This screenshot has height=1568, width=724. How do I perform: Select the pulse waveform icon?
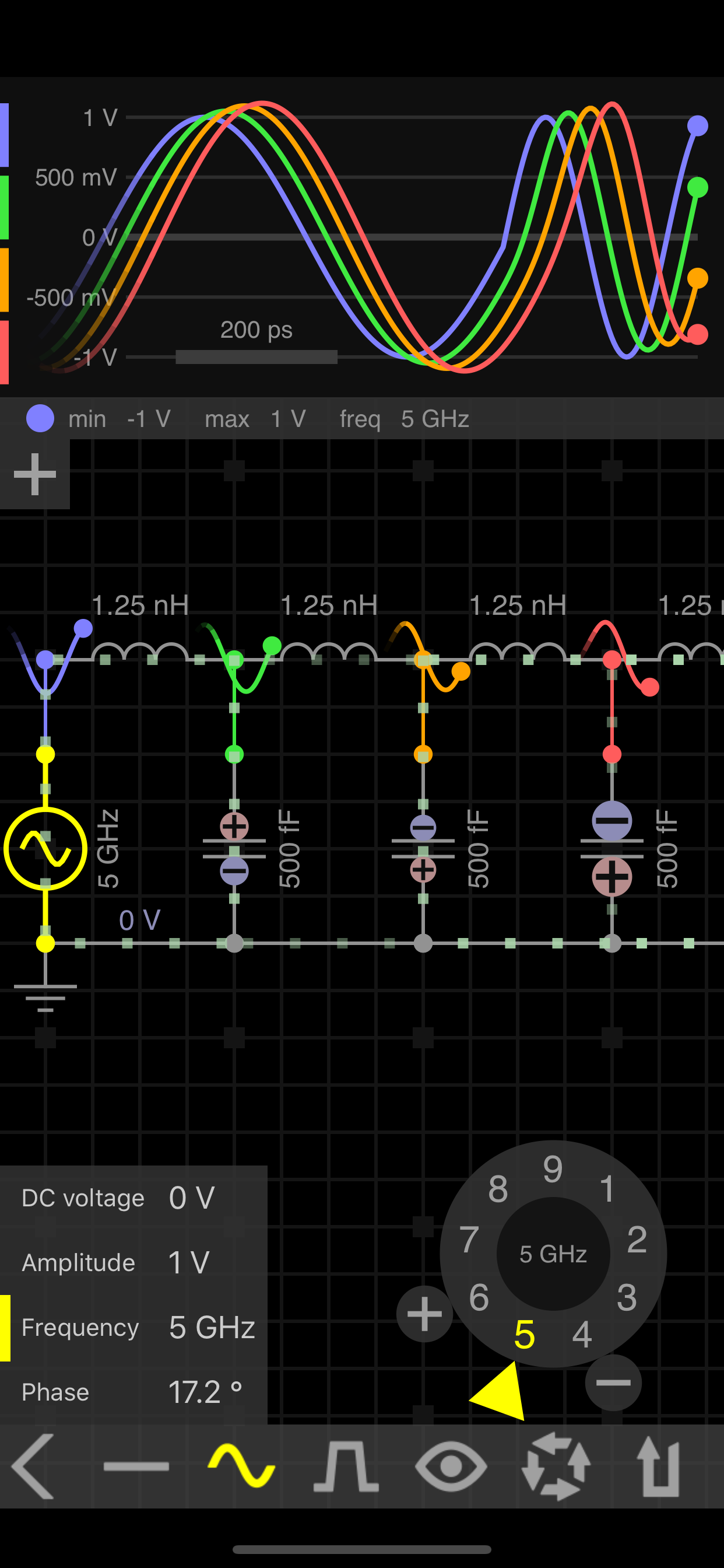tap(346, 1466)
